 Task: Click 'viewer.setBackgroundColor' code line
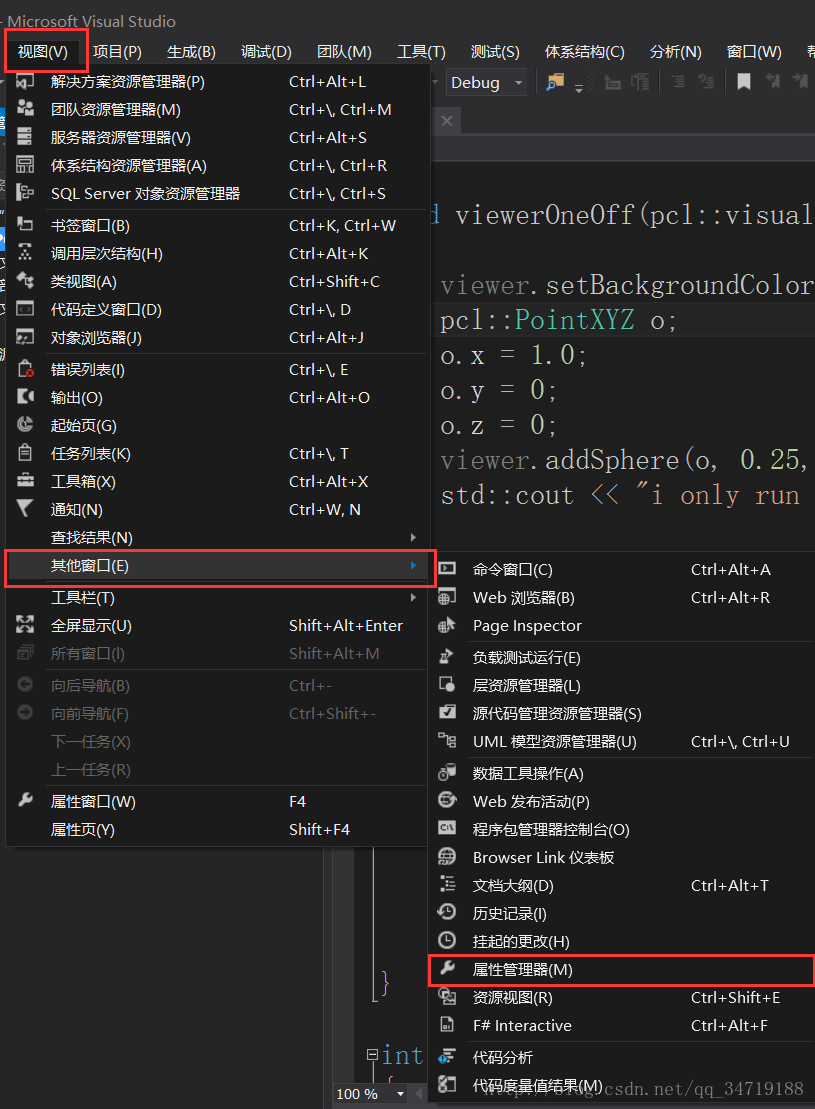pyautogui.click(x=627, y=285)
